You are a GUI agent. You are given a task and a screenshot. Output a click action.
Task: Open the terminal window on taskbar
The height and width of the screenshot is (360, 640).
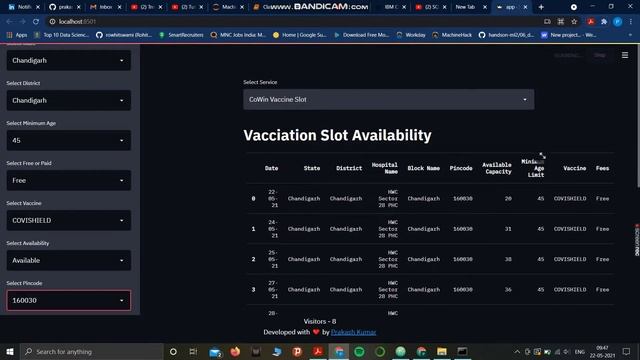[462, 351]
